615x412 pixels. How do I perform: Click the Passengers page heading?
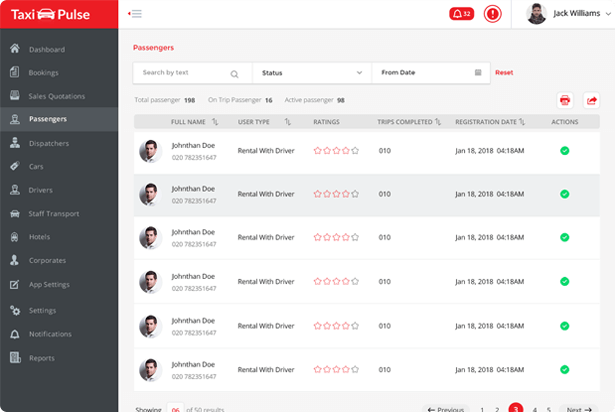point(153,48)
